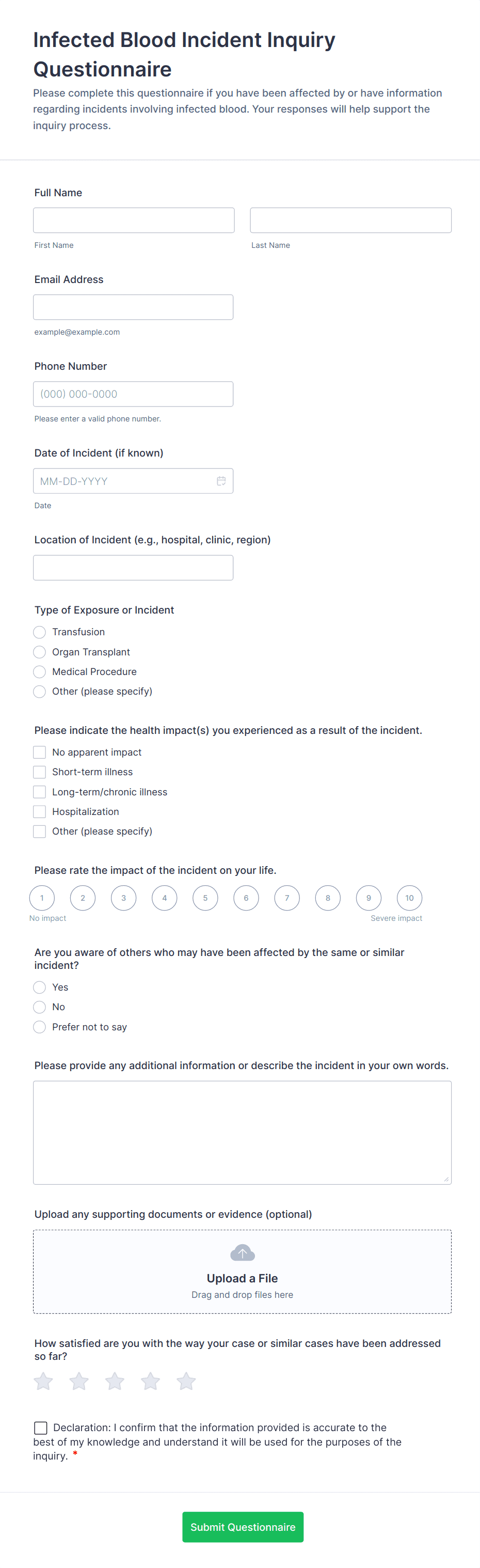Choose the second satisfaction star

[79, 1381]
